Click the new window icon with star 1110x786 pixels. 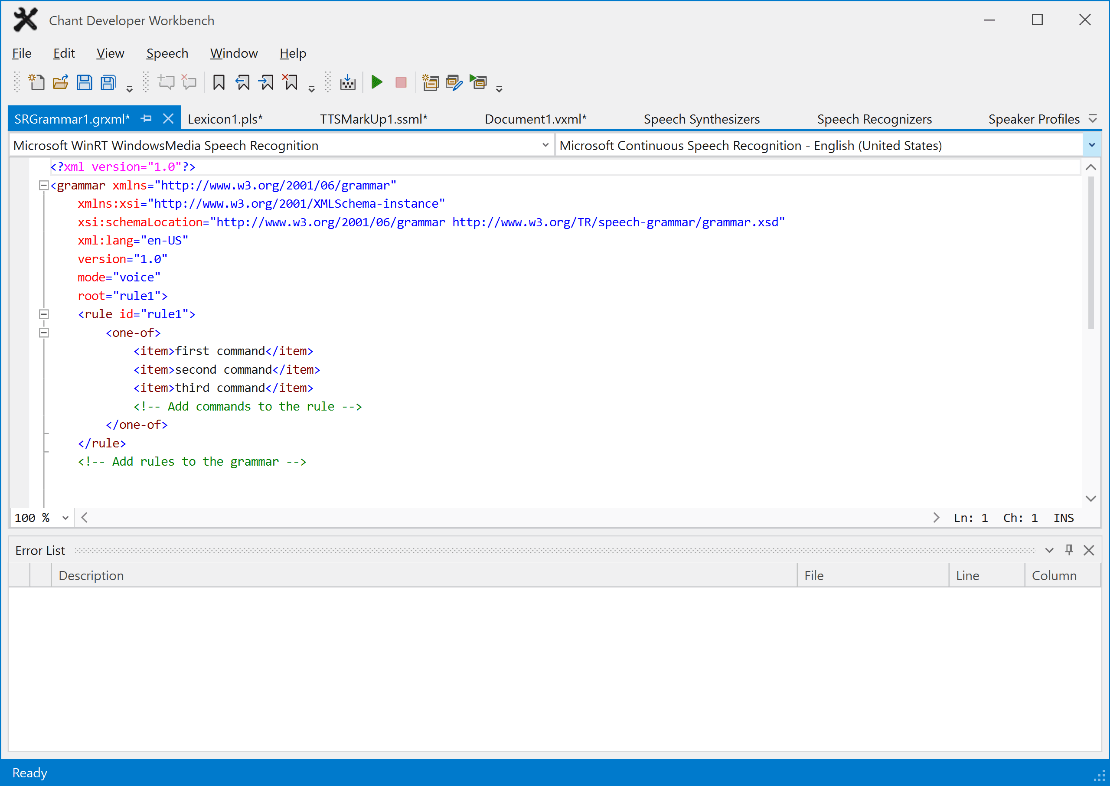430,82
